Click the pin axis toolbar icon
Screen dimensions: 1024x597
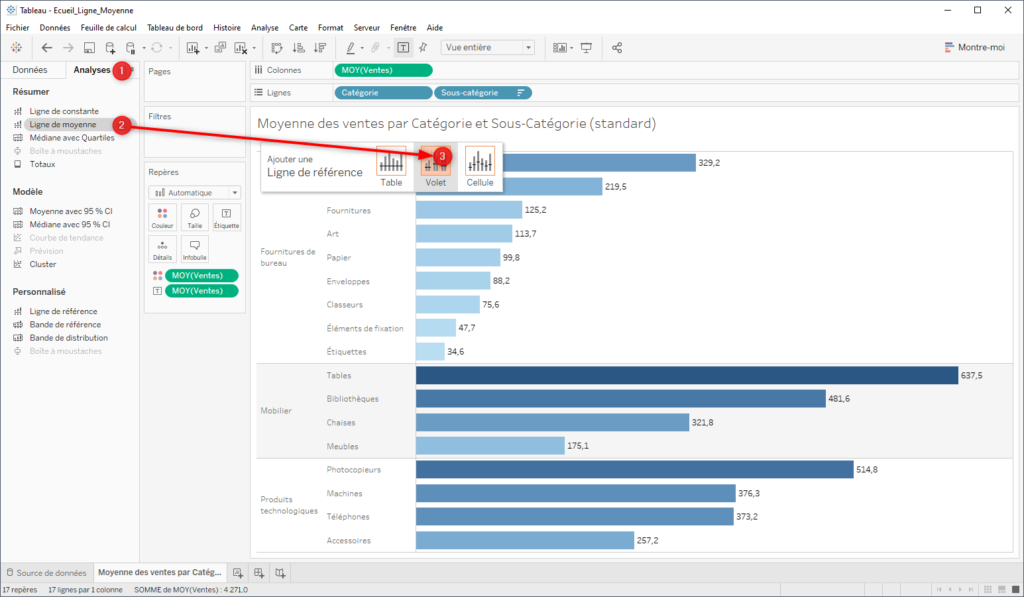click(x=423, y=48)
